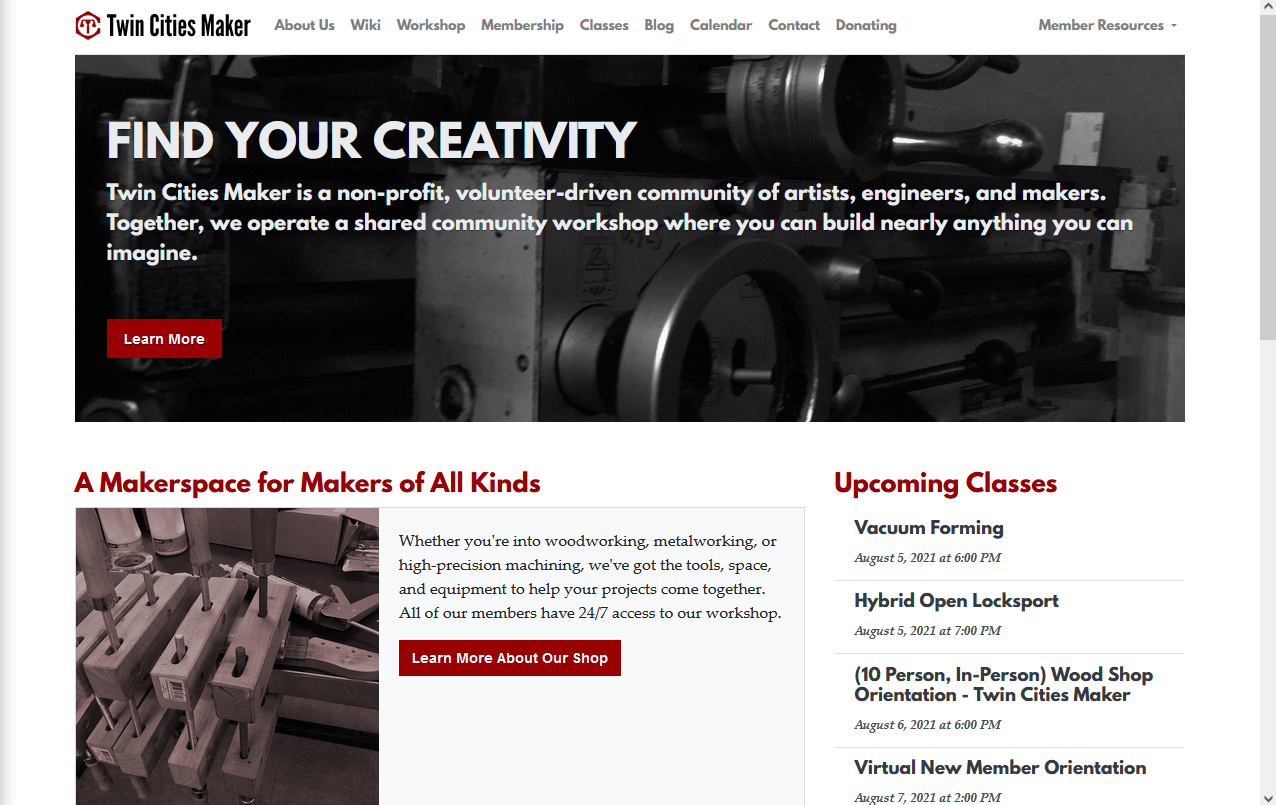Visit the Blog page

point(659,25)
